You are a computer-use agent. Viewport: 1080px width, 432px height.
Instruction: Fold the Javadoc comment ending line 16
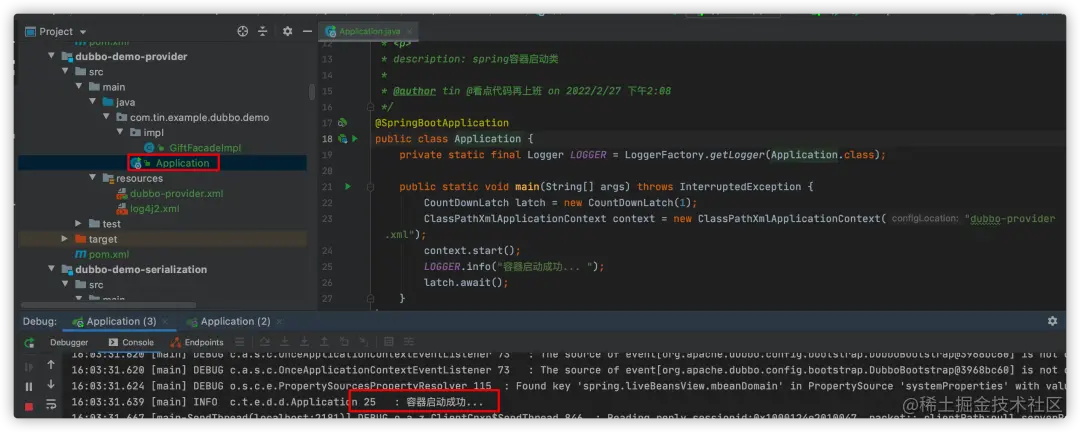(371, 107)
